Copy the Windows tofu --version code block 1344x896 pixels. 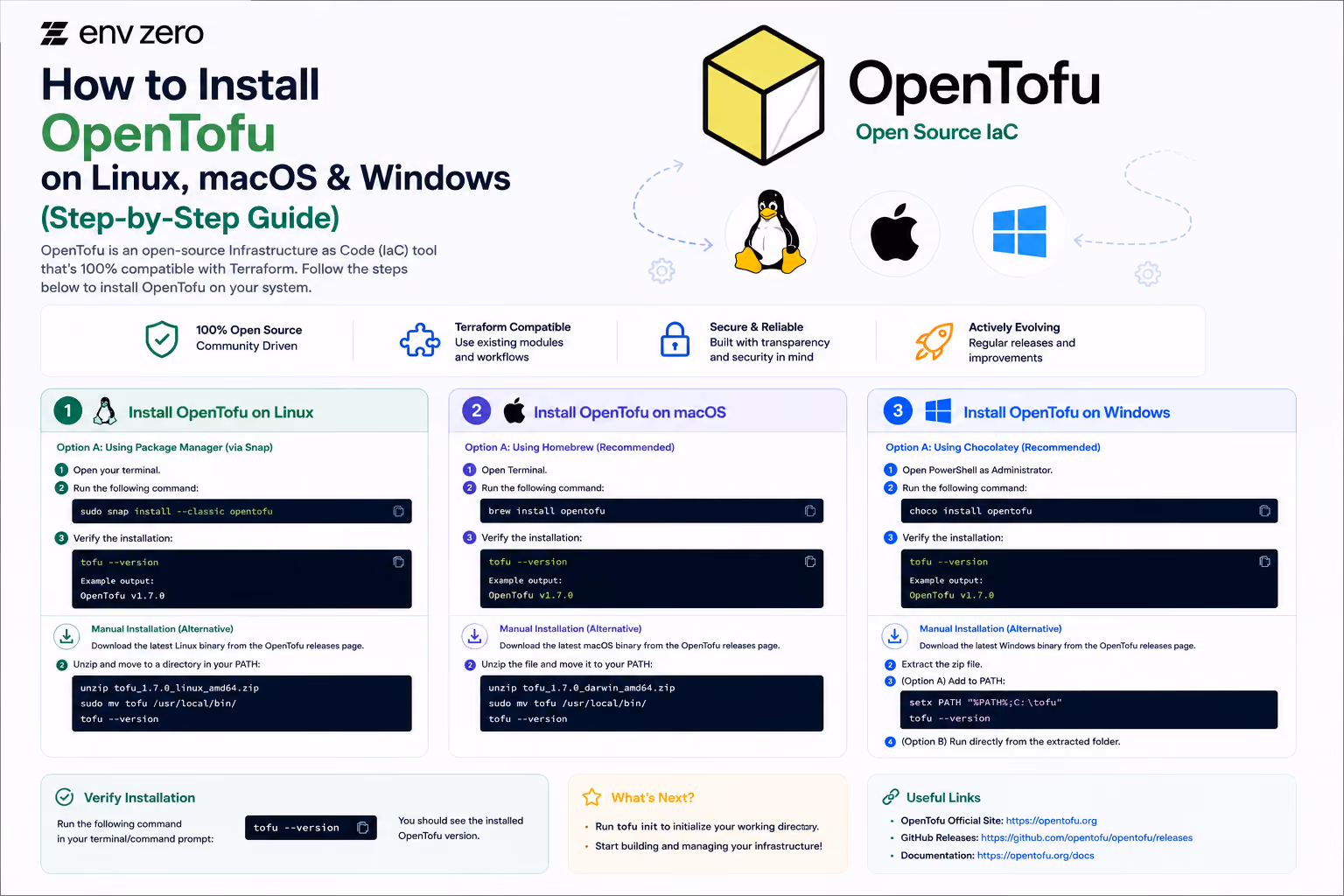tap(1264, 562)
